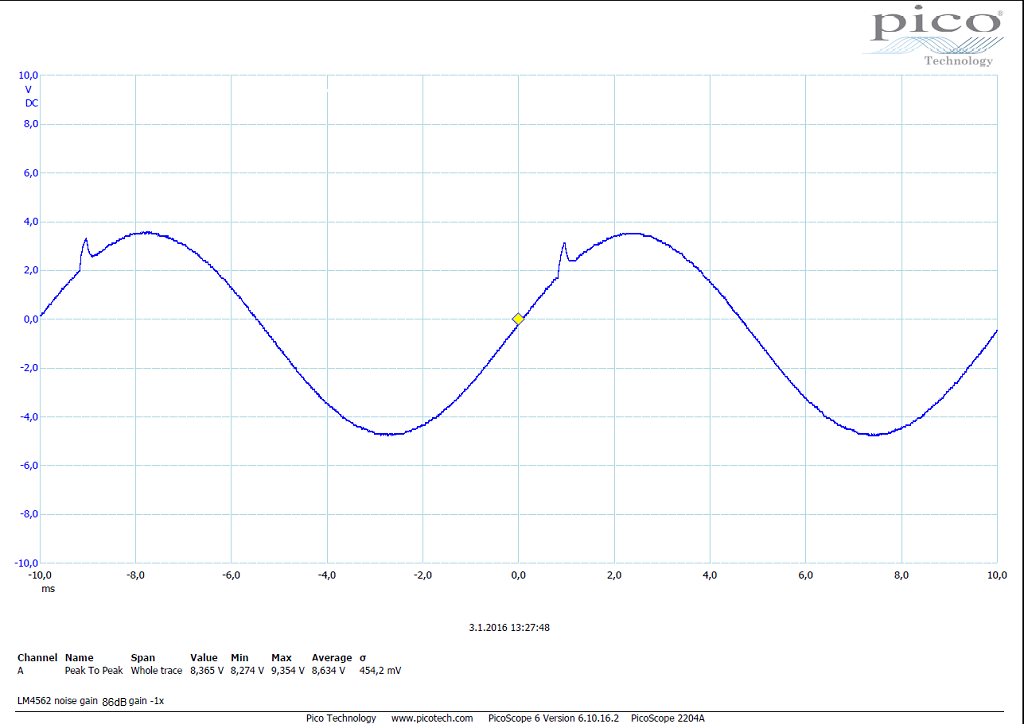Click the "DC" coupling label
This screenshot has height=724, width=1024.
click(x=31, y=103)
